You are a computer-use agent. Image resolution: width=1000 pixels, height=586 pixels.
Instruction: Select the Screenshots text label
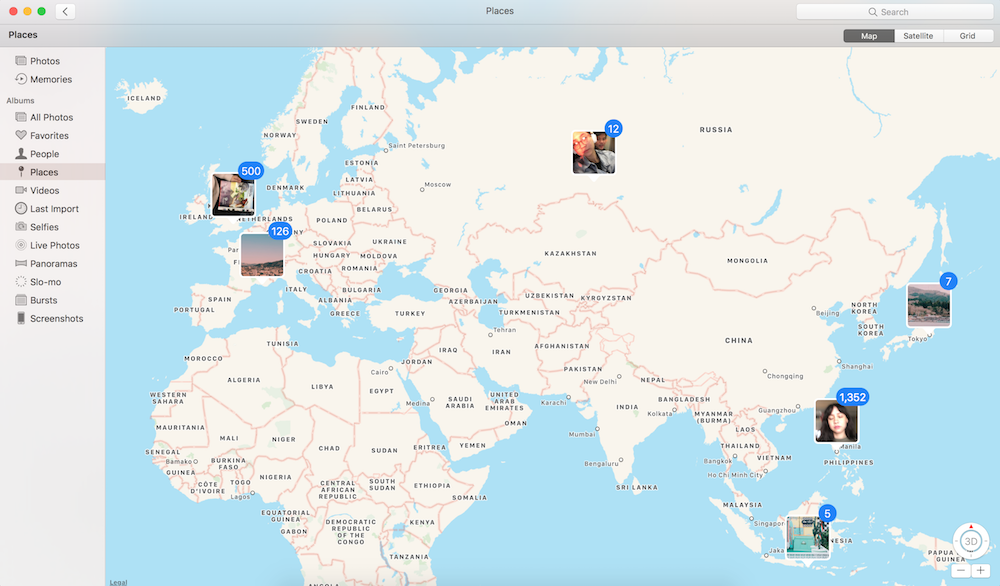pyautogui.click(x=57, y=318)
